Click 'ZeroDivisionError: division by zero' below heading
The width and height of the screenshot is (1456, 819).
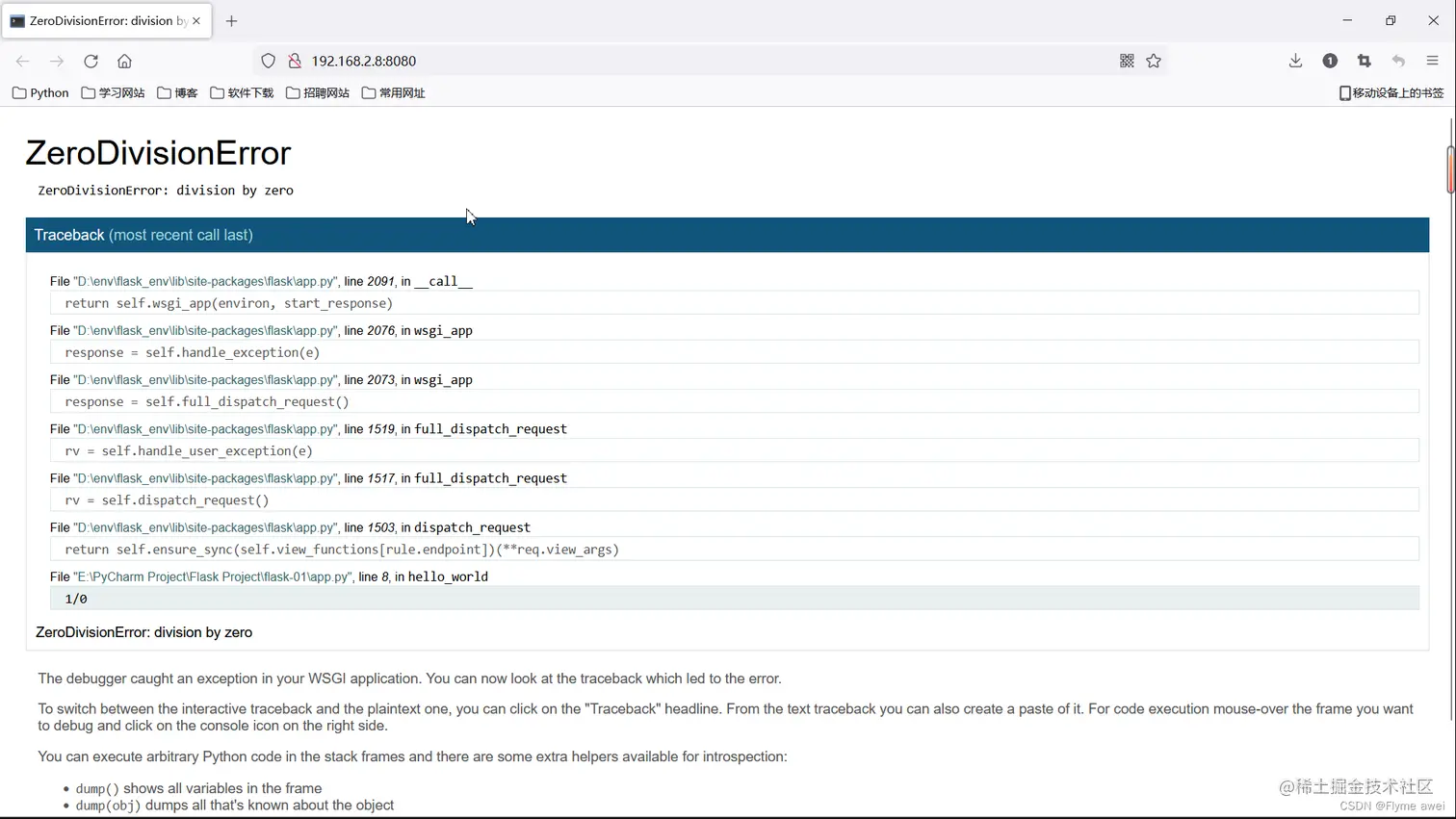(166, 191)
